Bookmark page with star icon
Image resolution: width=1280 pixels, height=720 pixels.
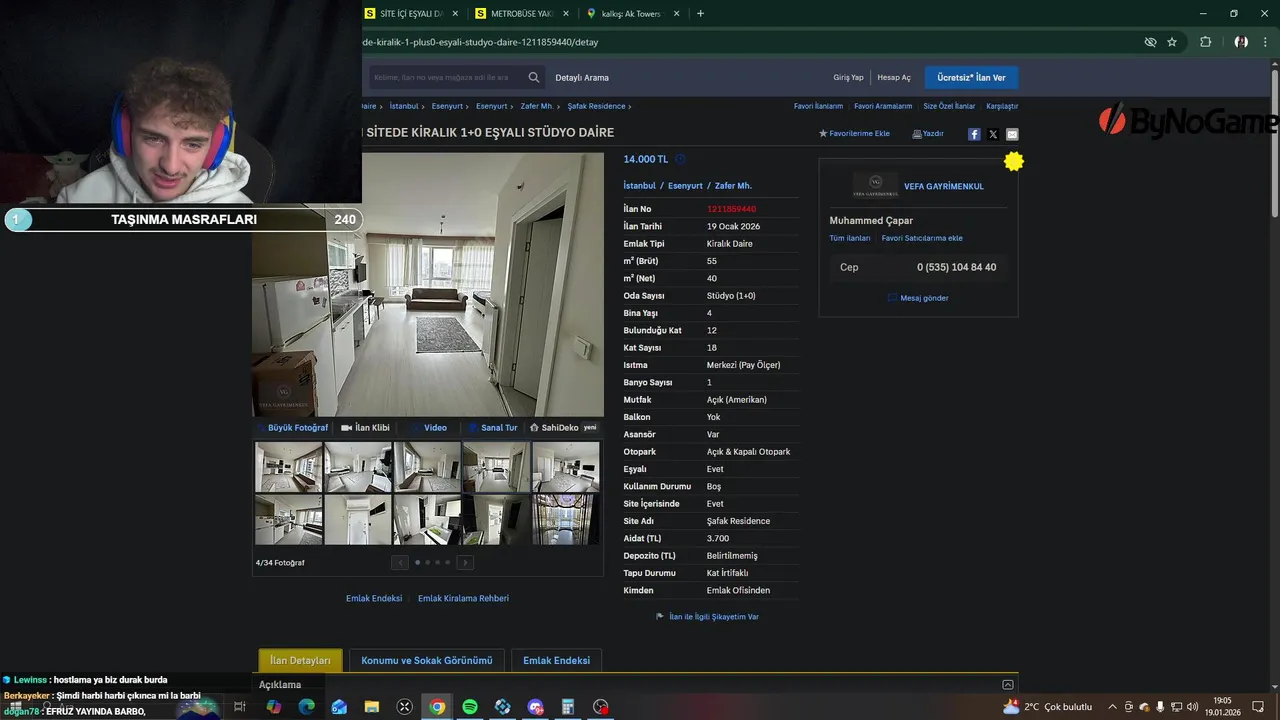(x=1172, y=42)
